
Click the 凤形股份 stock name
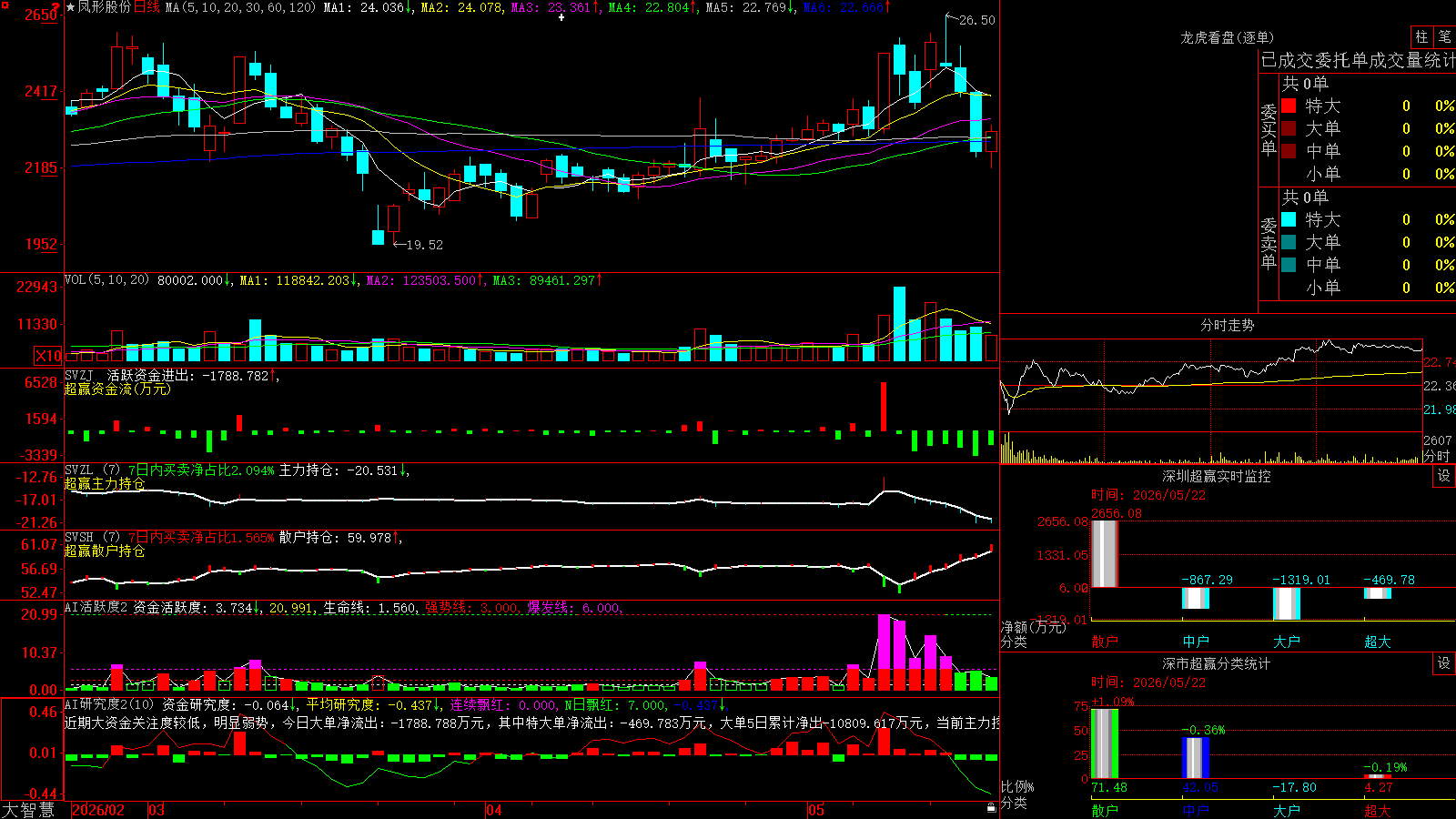[x=104, y=7]
